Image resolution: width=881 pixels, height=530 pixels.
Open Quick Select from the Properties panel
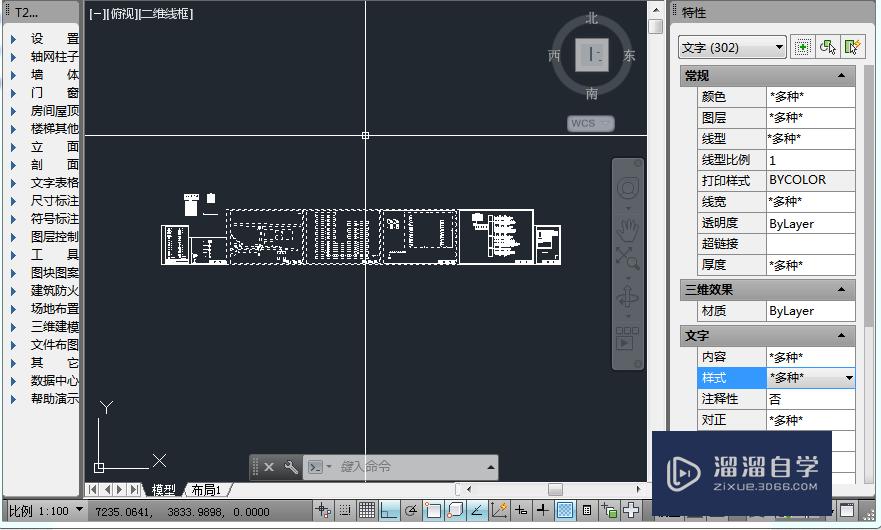pos(852,47)
